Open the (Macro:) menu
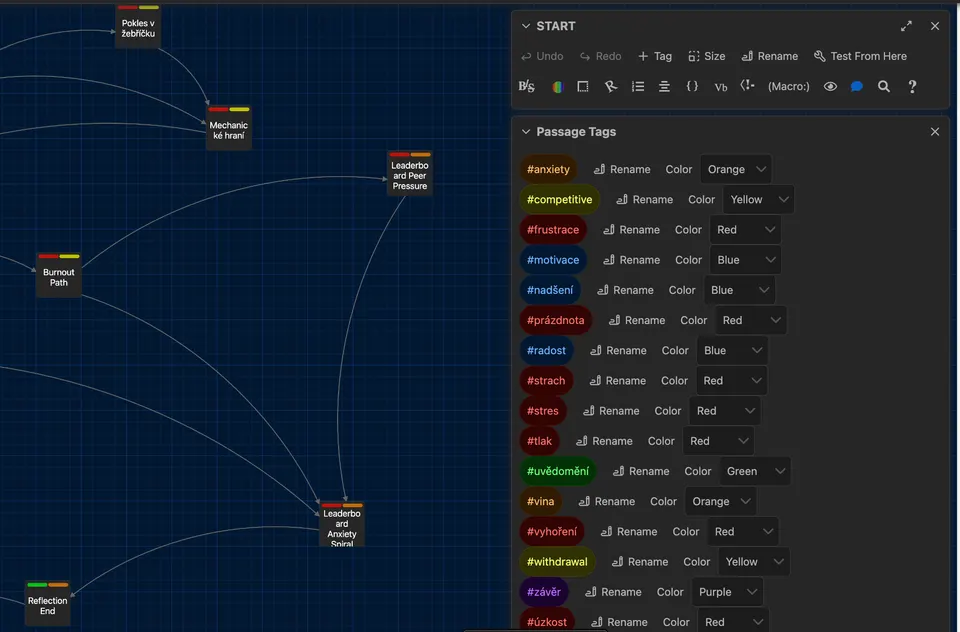960x632 pixels. [789, 86]
